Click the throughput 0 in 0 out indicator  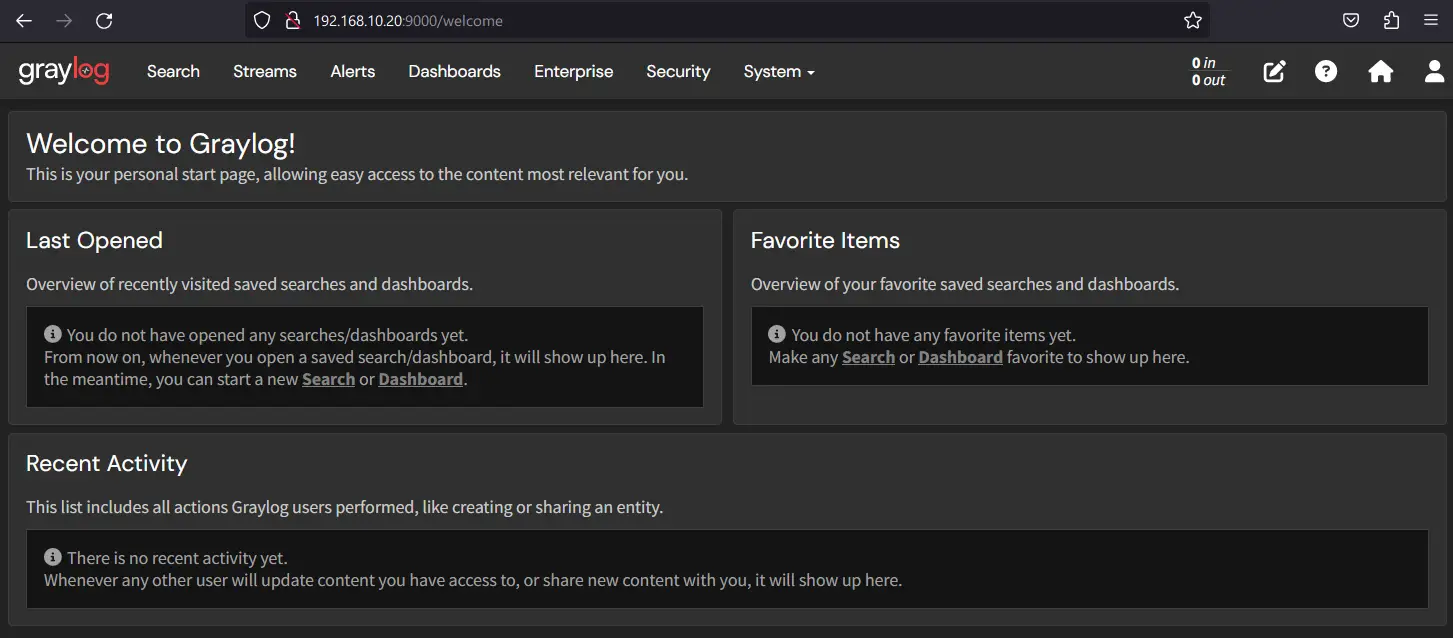[x=1208, y=71]
